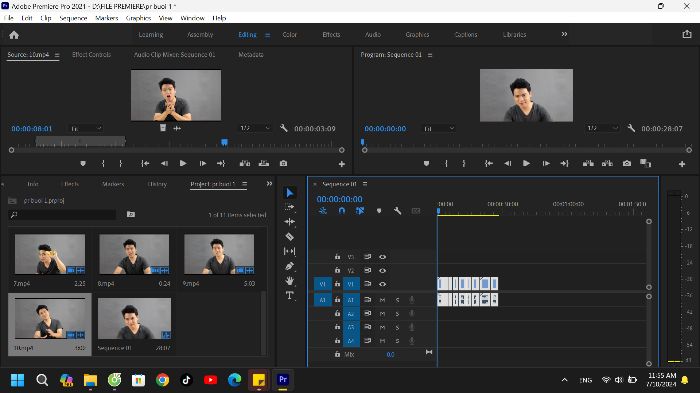Mute audio track A2

tap(383, 314)
